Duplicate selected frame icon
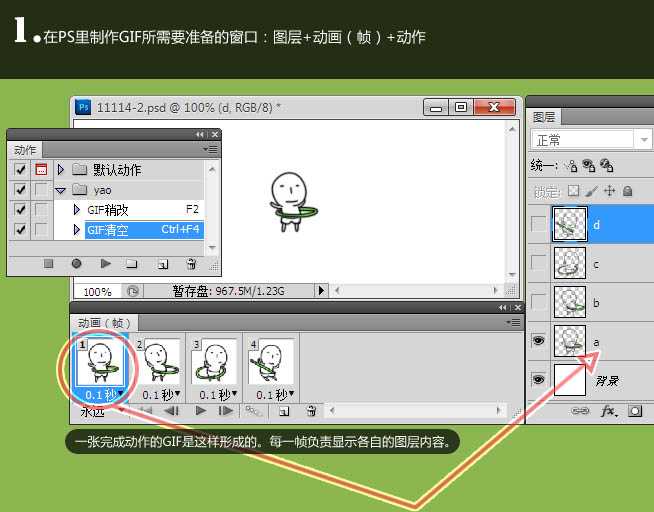654x512 pixels. coord(284,411)
